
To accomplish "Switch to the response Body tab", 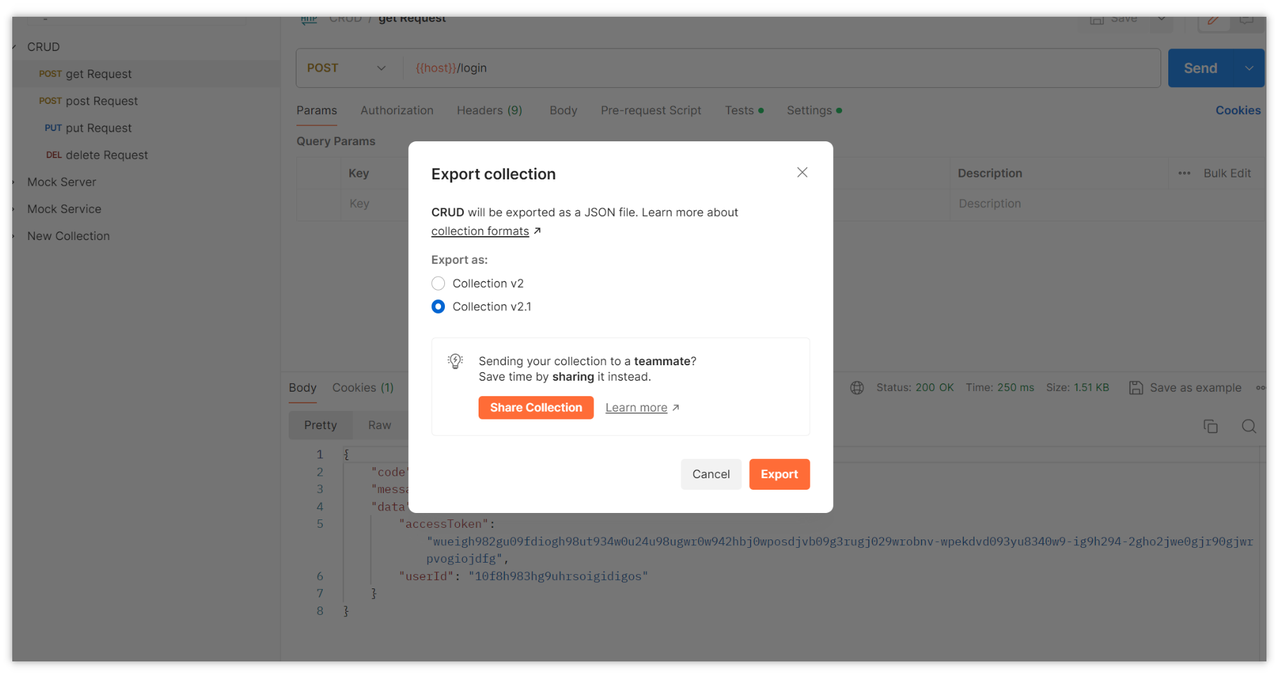I will coord(302,388).
